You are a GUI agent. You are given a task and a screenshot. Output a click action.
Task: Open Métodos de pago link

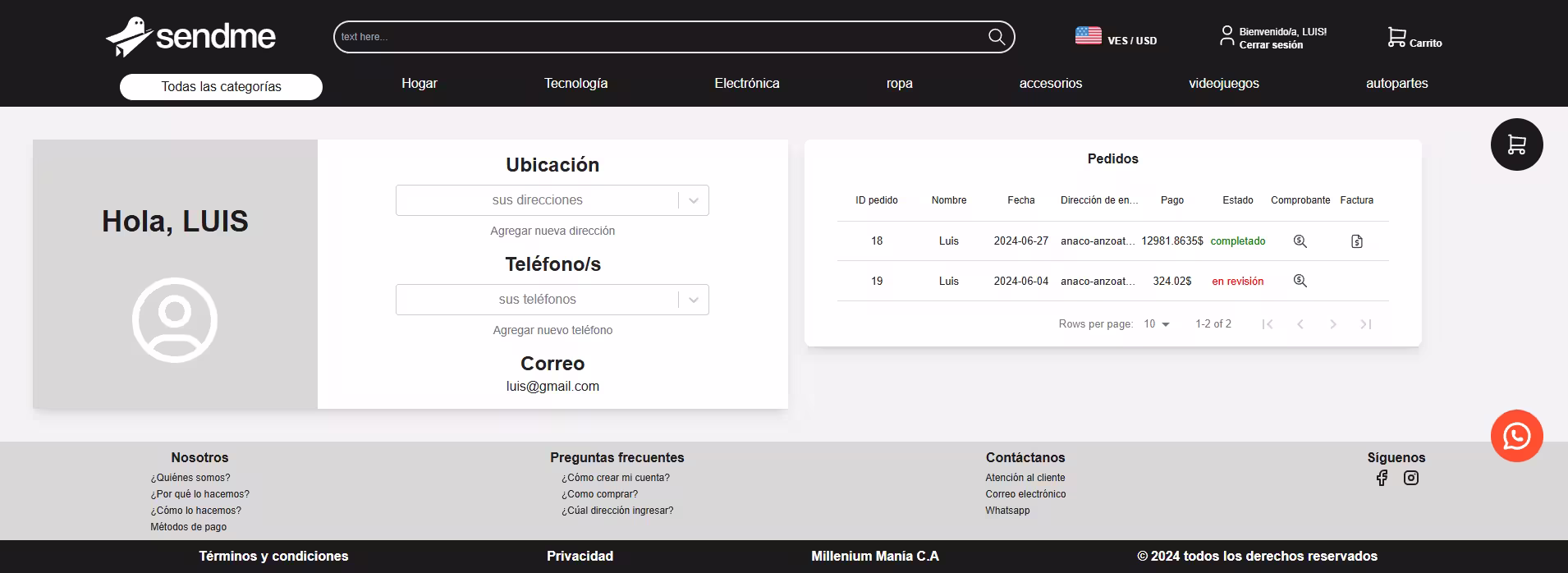(188, 527)
